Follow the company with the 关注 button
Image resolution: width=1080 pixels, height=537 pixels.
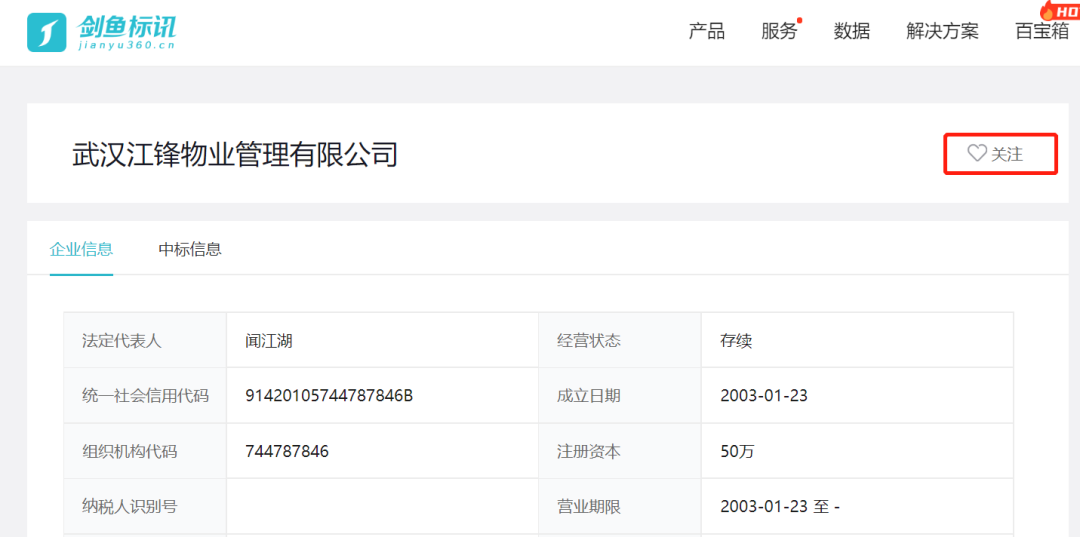(x=1000, y=154)
